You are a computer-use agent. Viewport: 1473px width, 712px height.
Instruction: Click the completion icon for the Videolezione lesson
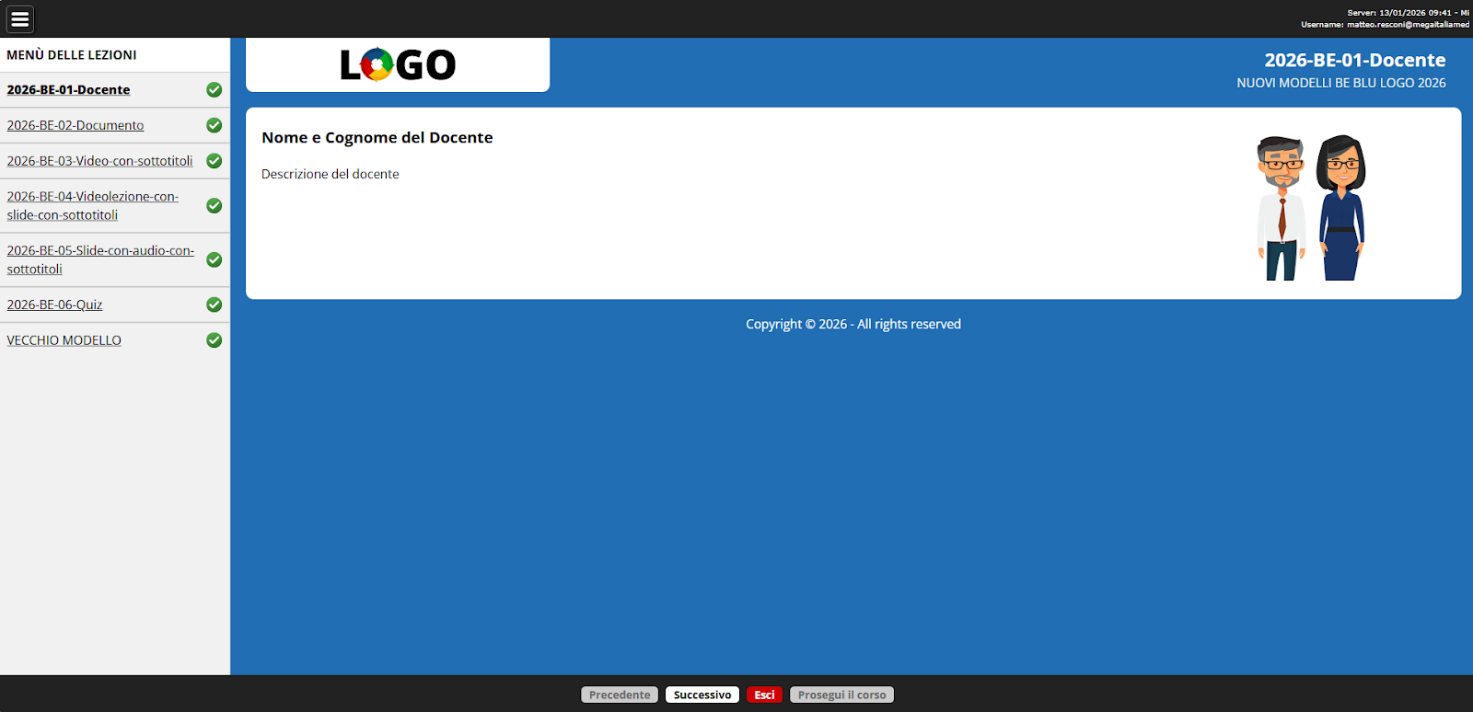[214, 205]
